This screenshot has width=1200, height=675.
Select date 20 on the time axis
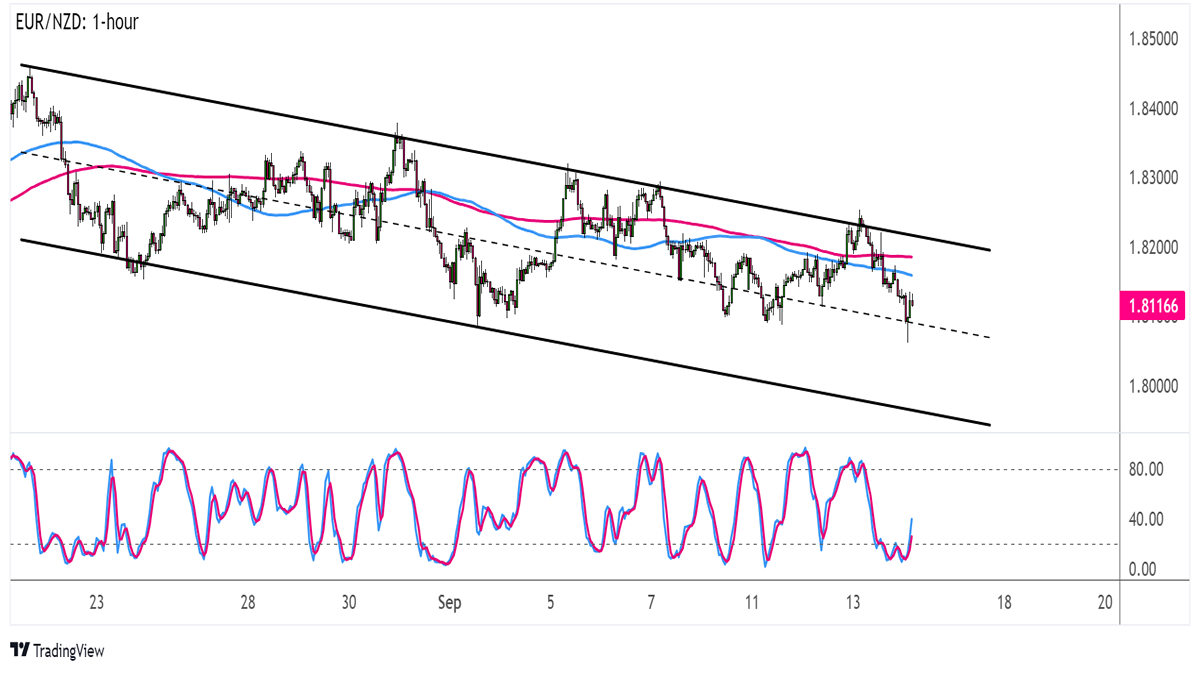(1105, 603)
